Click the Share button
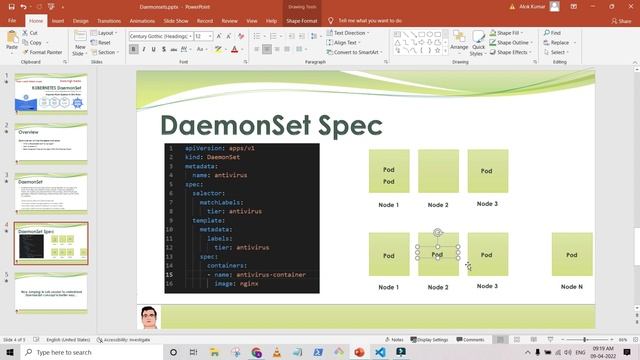640x360 pixels. pos(621,21)
